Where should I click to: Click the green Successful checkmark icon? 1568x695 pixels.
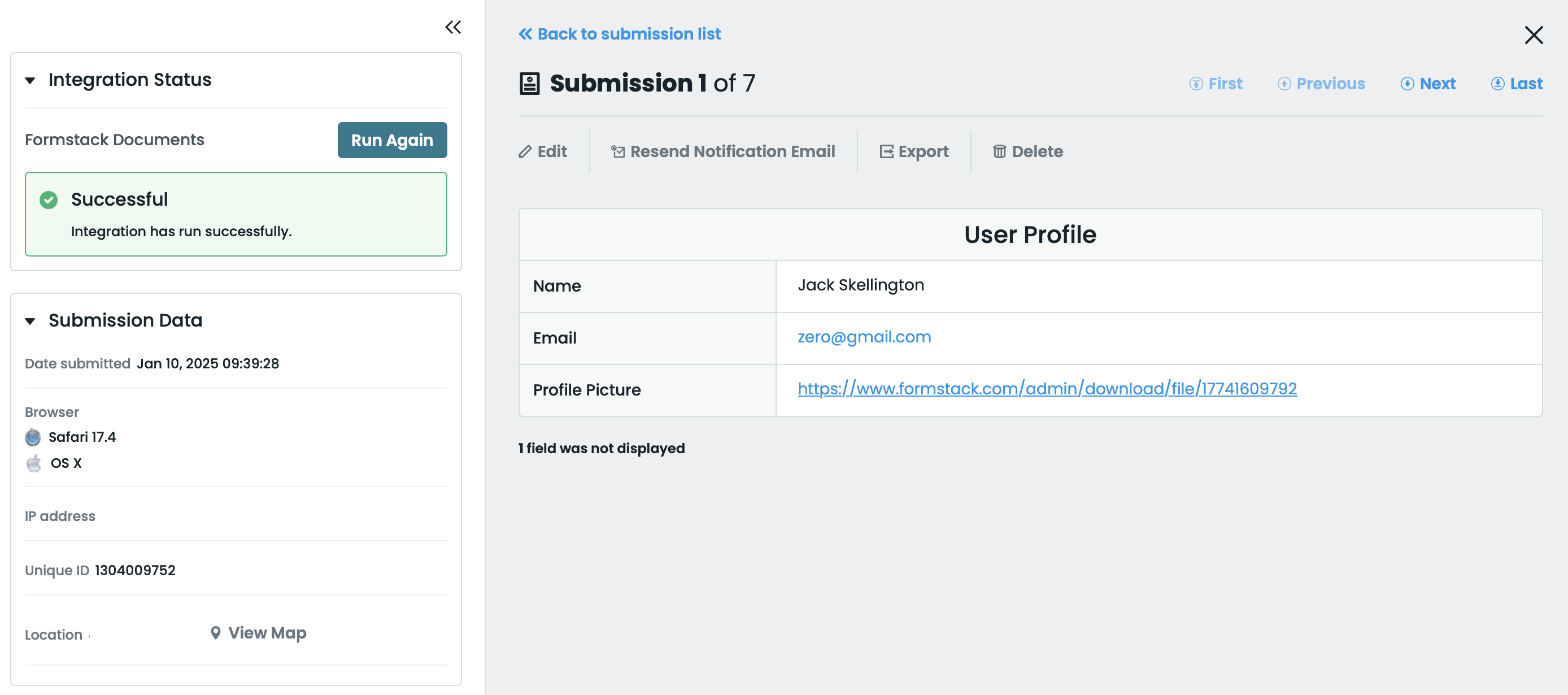tap(49, 200)
